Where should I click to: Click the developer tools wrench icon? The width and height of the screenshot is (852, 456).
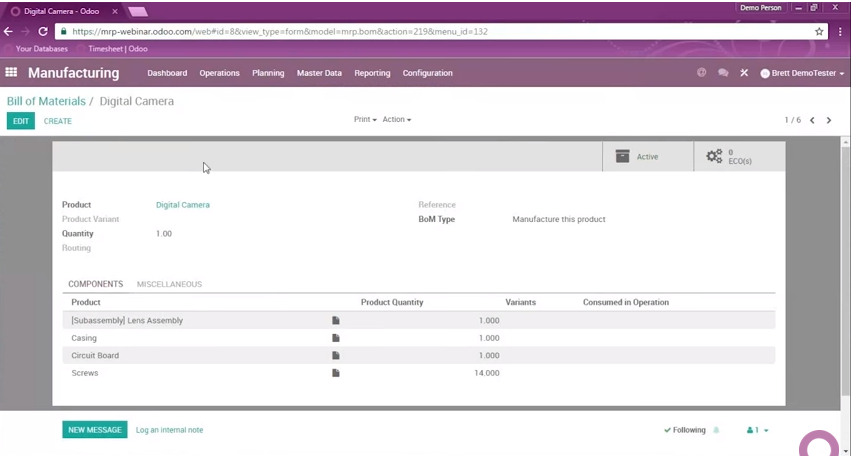tap(744, 73)
